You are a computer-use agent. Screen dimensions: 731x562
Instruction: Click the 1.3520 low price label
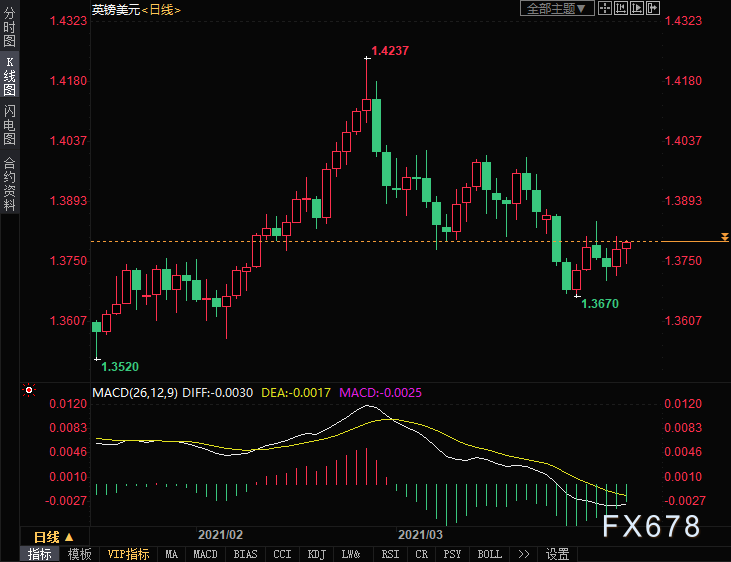click(x=120, y=367)
